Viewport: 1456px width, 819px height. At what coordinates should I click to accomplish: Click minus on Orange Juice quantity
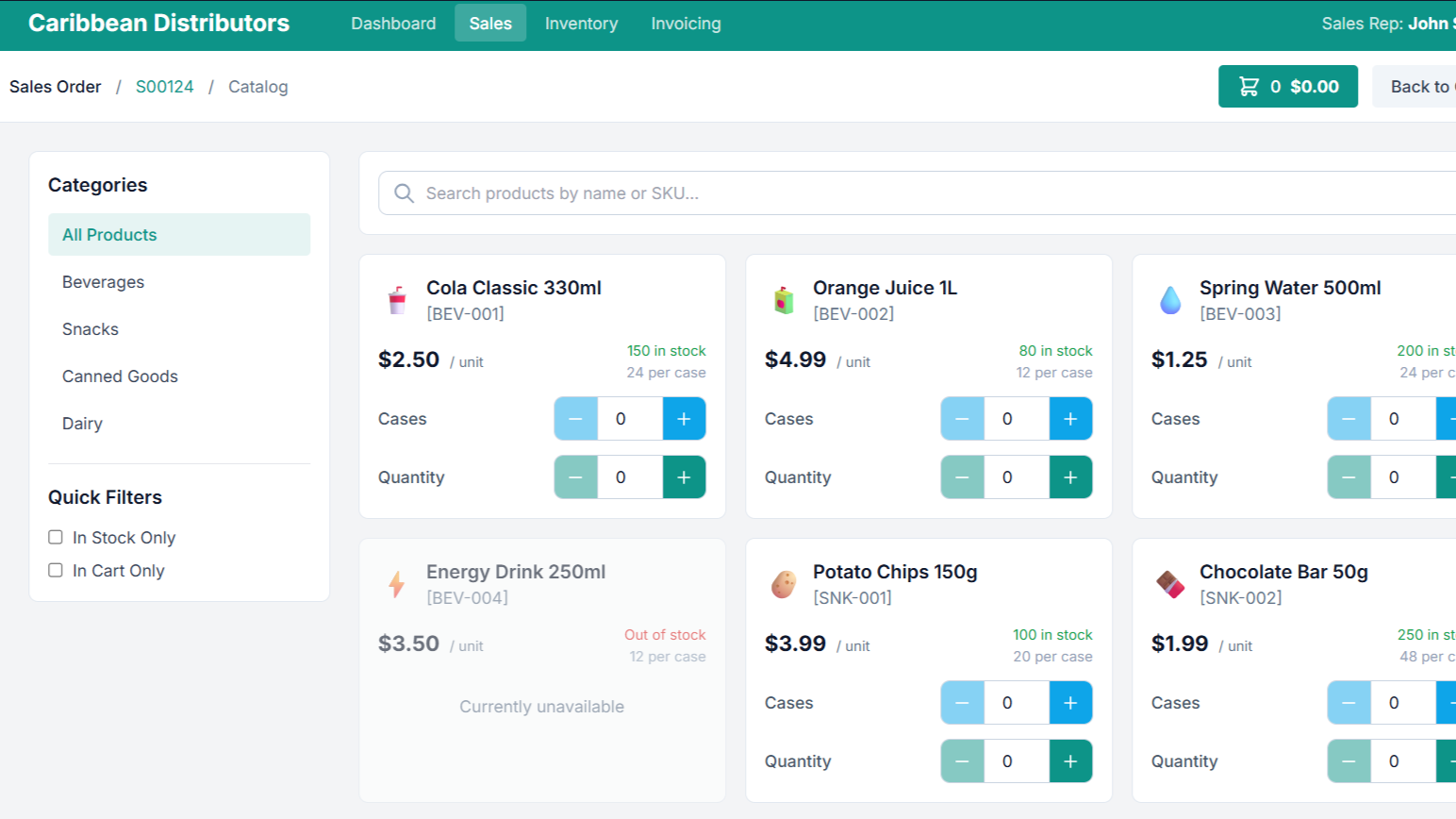[x=961, y=476]
